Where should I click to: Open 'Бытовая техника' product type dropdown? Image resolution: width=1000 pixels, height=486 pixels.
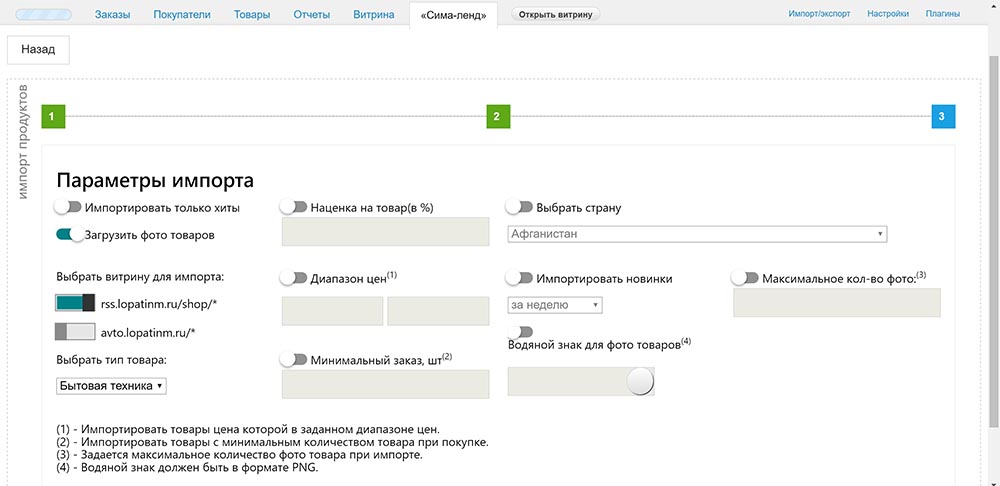click(111, 385)
